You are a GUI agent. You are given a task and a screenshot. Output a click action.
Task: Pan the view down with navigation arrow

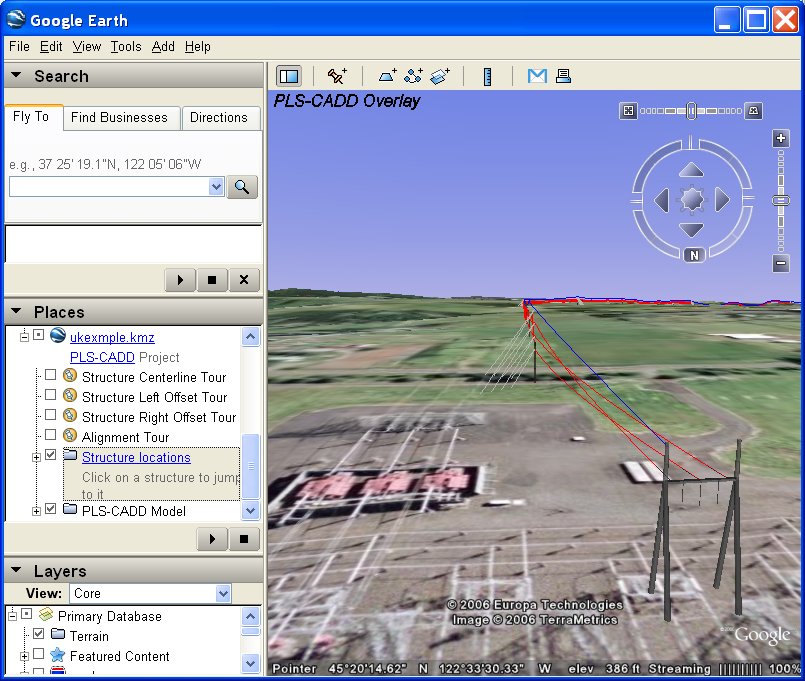pos(692,230)
